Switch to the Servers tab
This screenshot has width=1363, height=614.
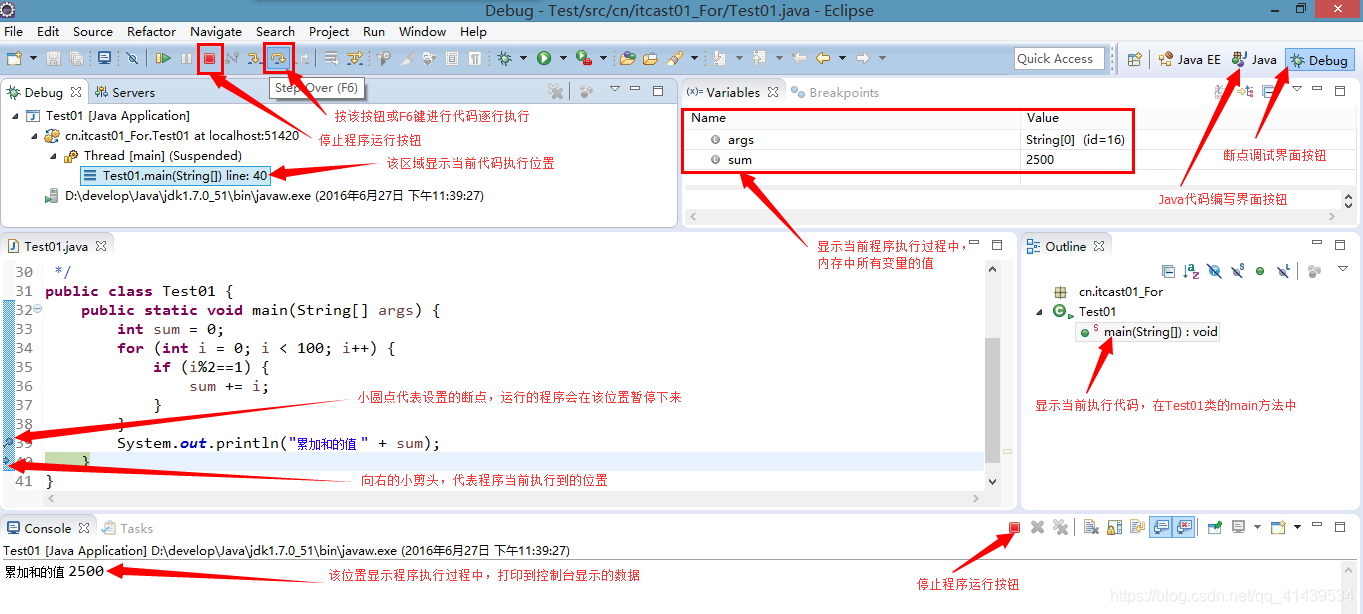[x=125, y=92]
